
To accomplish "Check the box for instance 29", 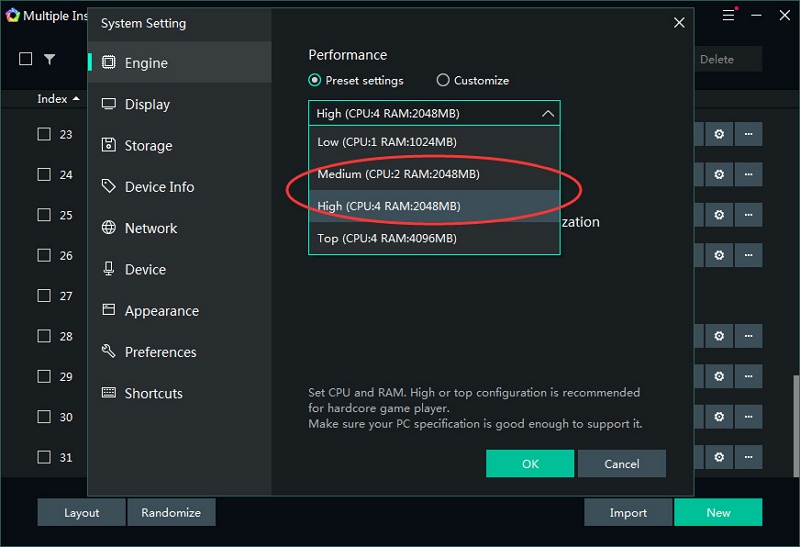I will 44,377.
